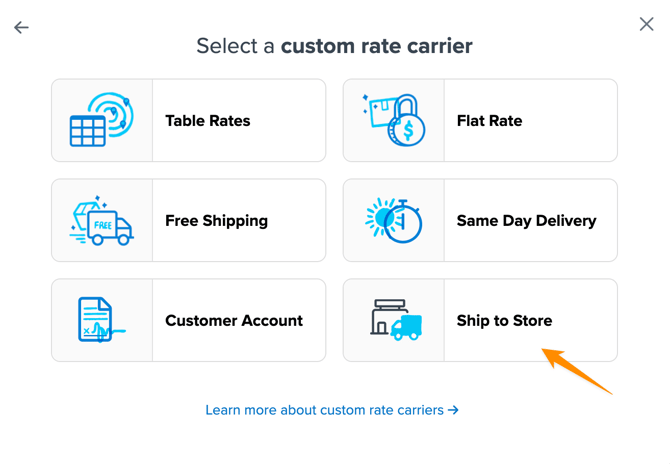Pick the Free Shipping label
The height and width of the screenshot is (464, 670).
(x=216, y=221)
